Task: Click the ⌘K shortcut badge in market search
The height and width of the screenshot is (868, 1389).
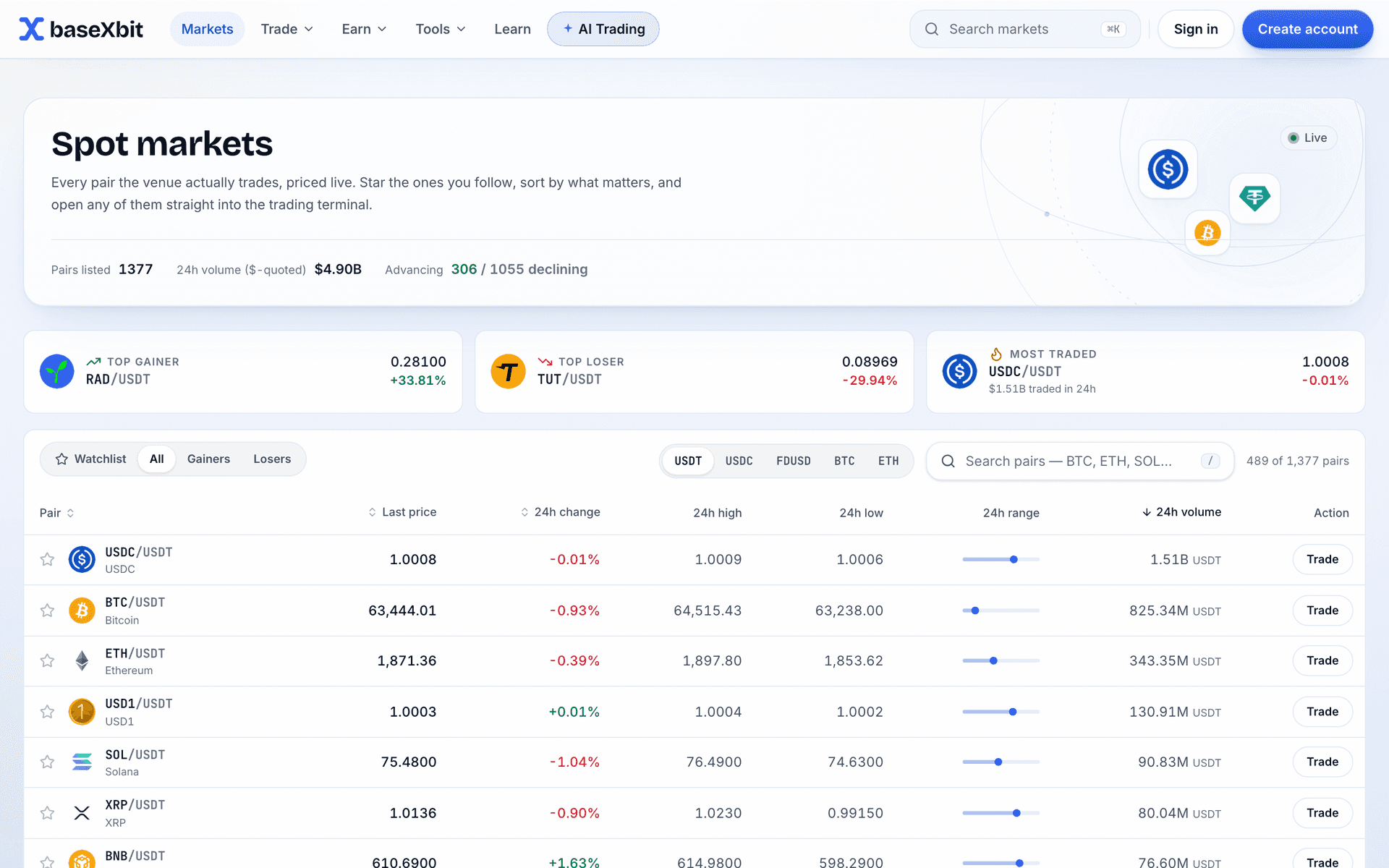Action: tap(1113, 29)
